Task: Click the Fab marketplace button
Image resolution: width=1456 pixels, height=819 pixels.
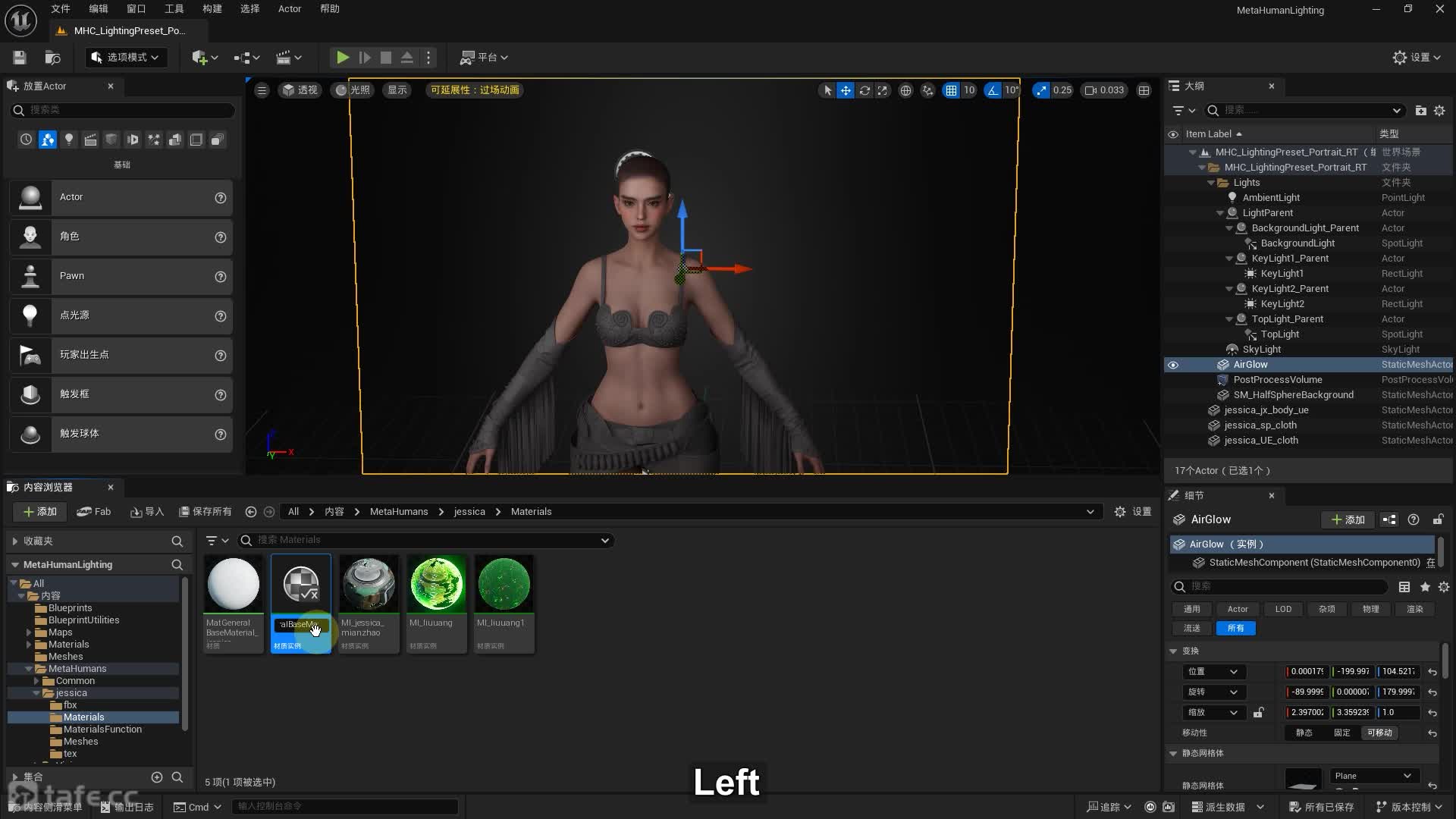Action: coord(94,512)
